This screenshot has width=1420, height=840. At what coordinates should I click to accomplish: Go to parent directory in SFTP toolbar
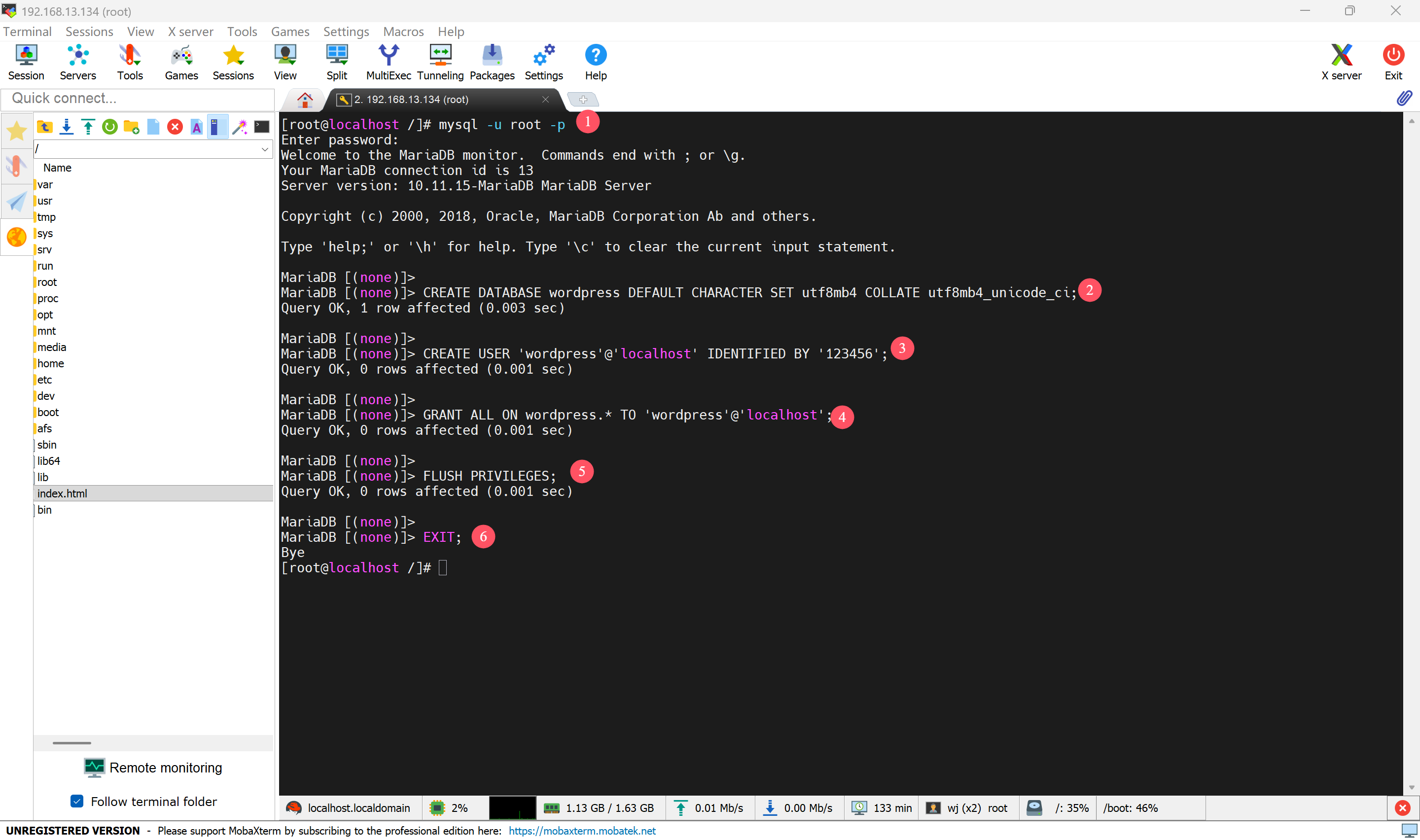(x=45, y=127)
